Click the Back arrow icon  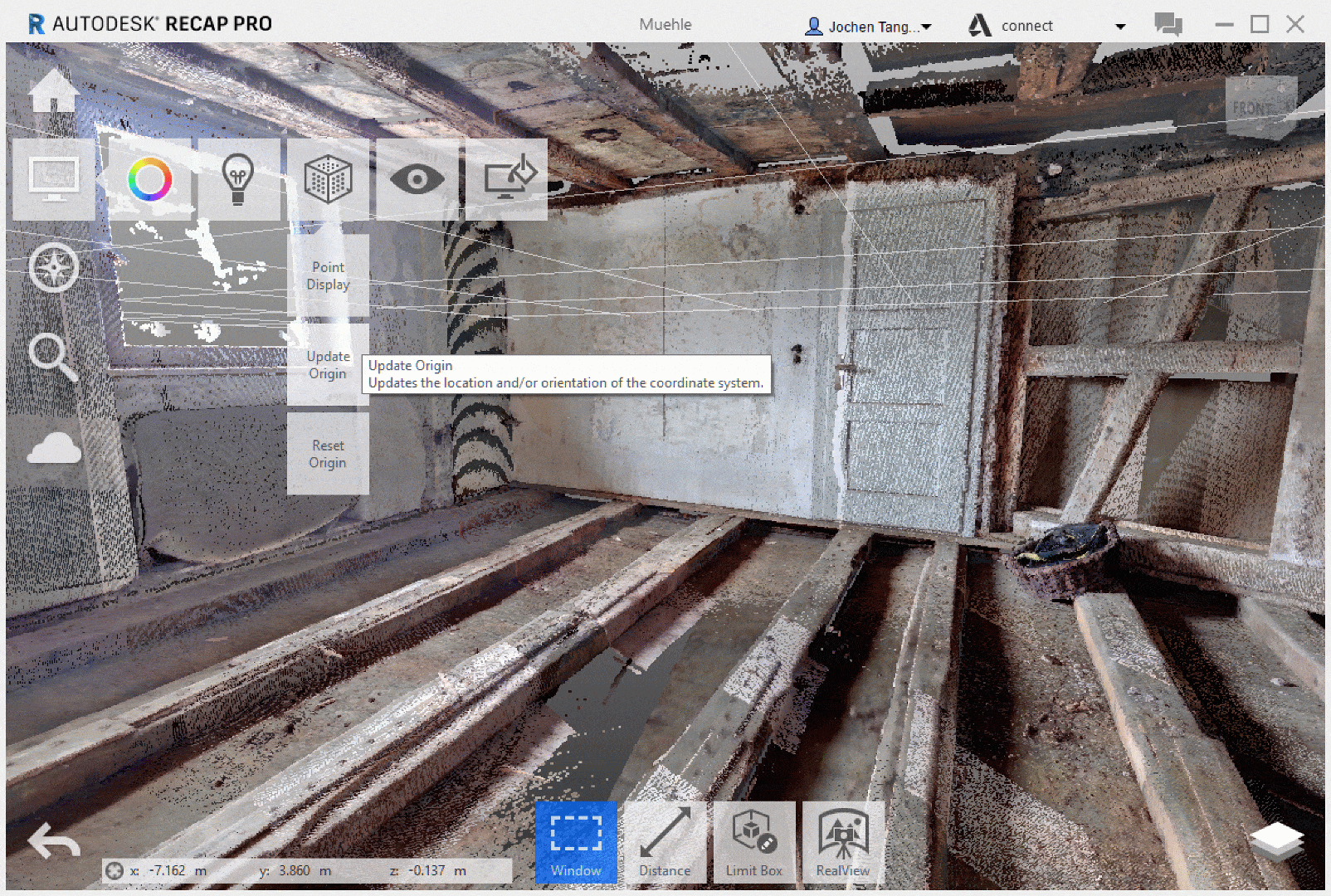54,841
